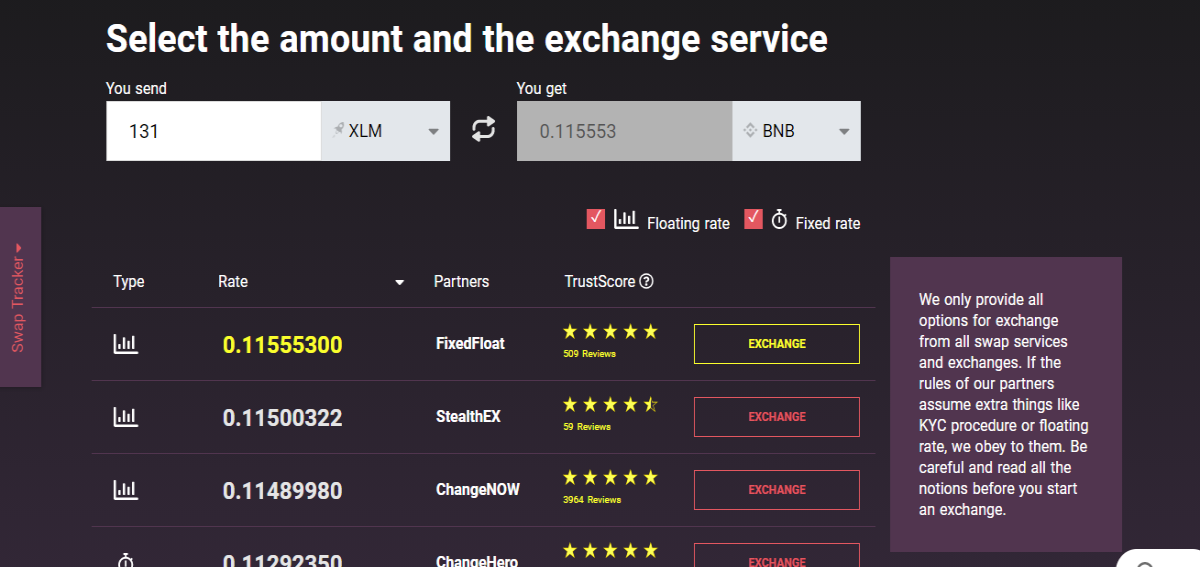The image size is (1200, 567).
Task: Click EXCHANGE button for StealthEX
Action: pyautogui.click(x=777, y=417)
